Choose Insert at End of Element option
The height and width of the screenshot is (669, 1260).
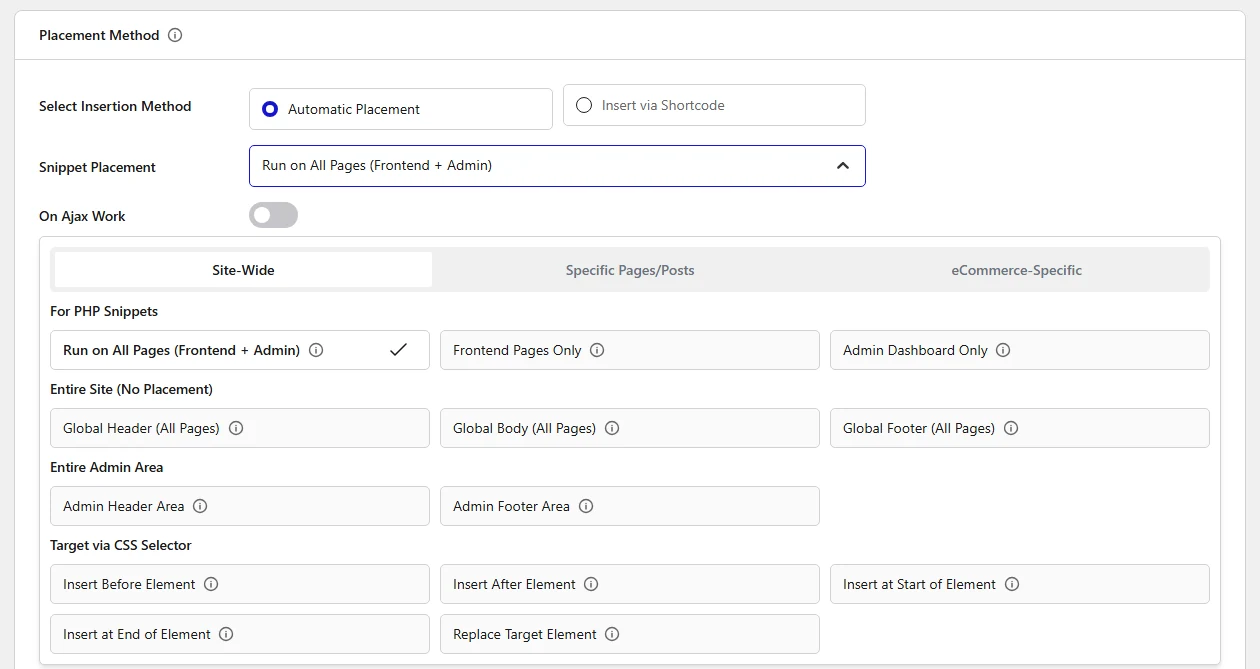240,634
